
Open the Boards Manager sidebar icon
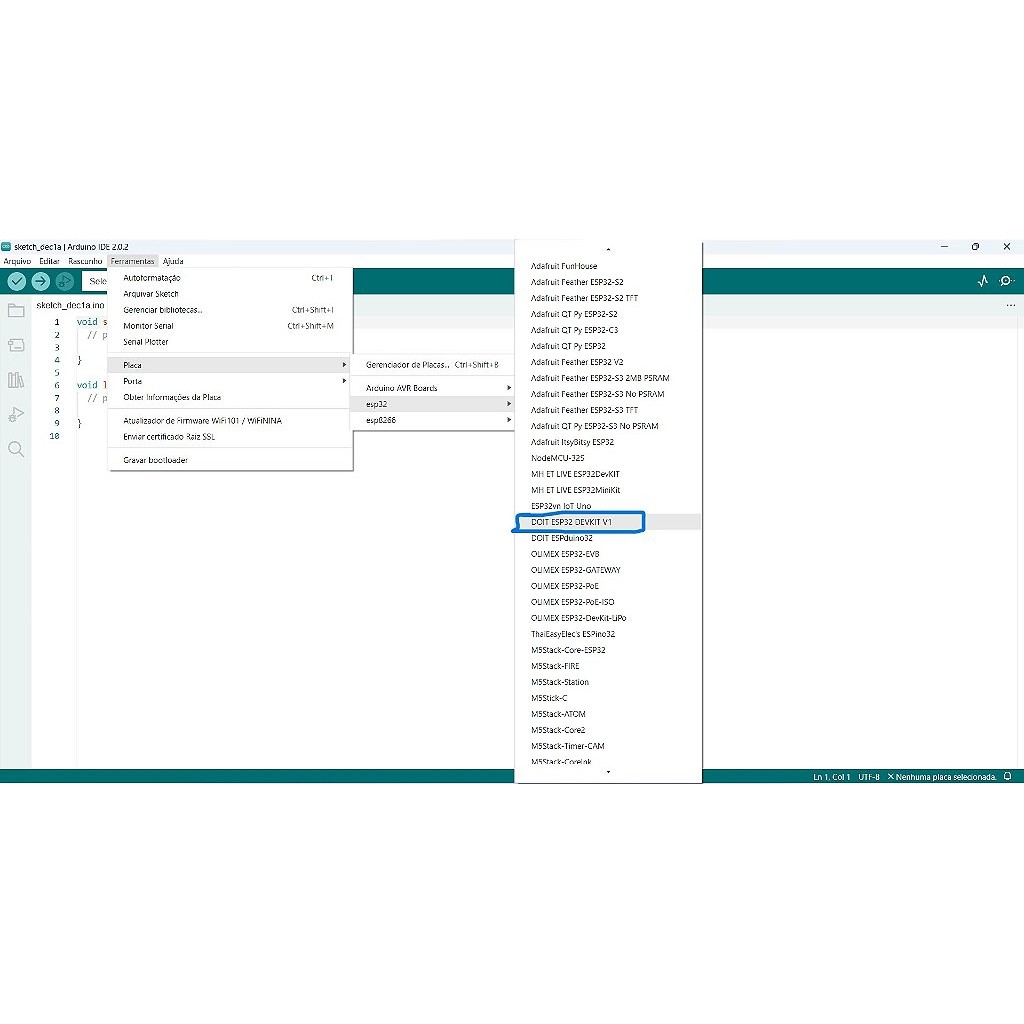(16, 346)
